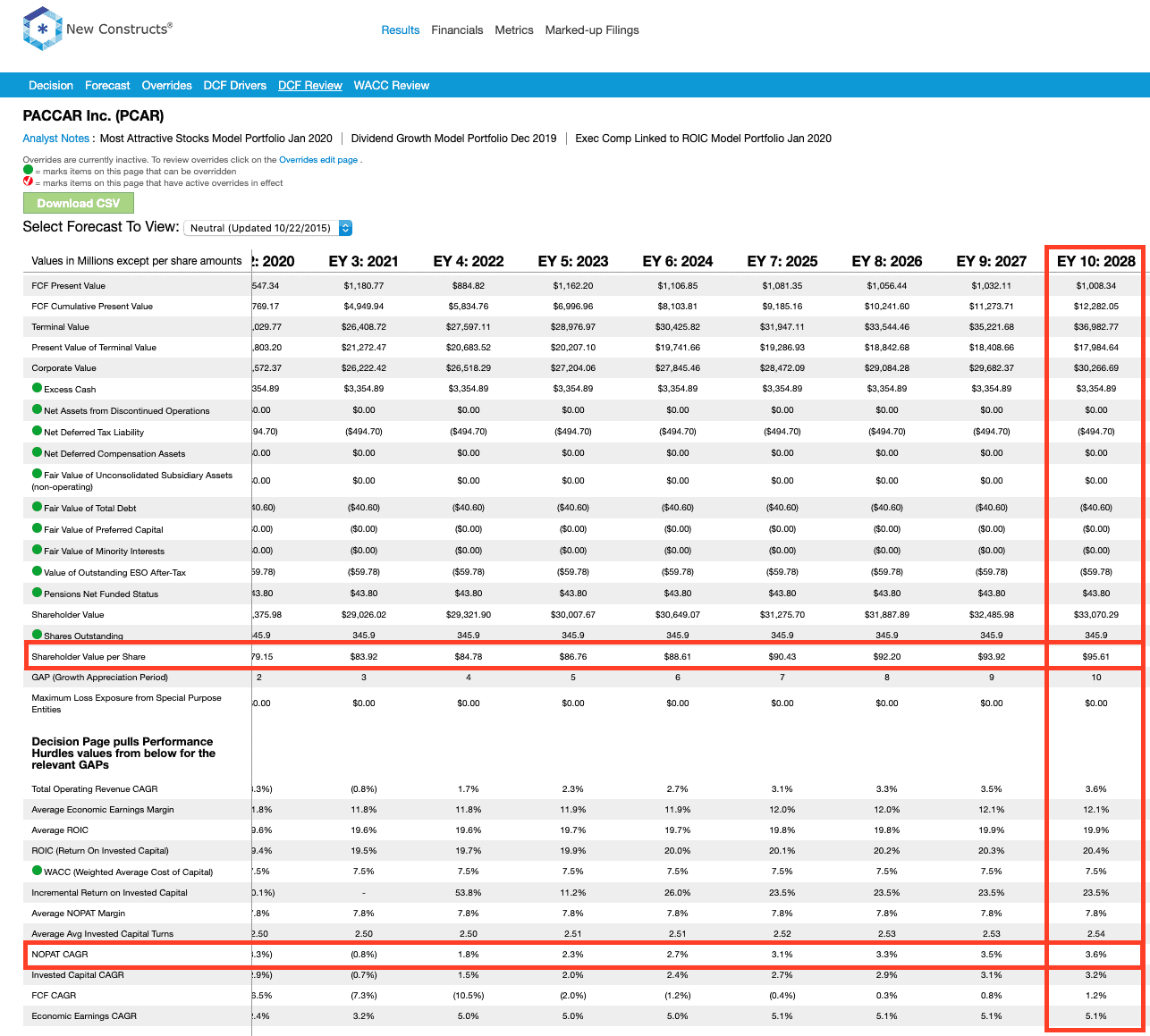Click the FCF Cumulative Present Value row label

click(92, 306)
